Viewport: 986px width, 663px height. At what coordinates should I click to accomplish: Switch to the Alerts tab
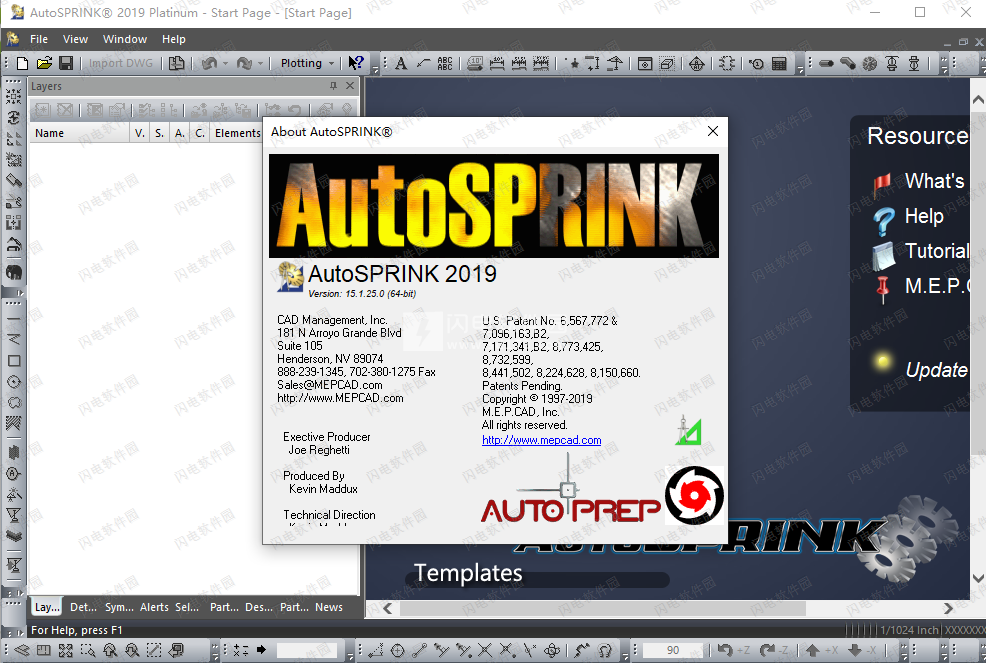pyautogui.click(x=154, y=607)
